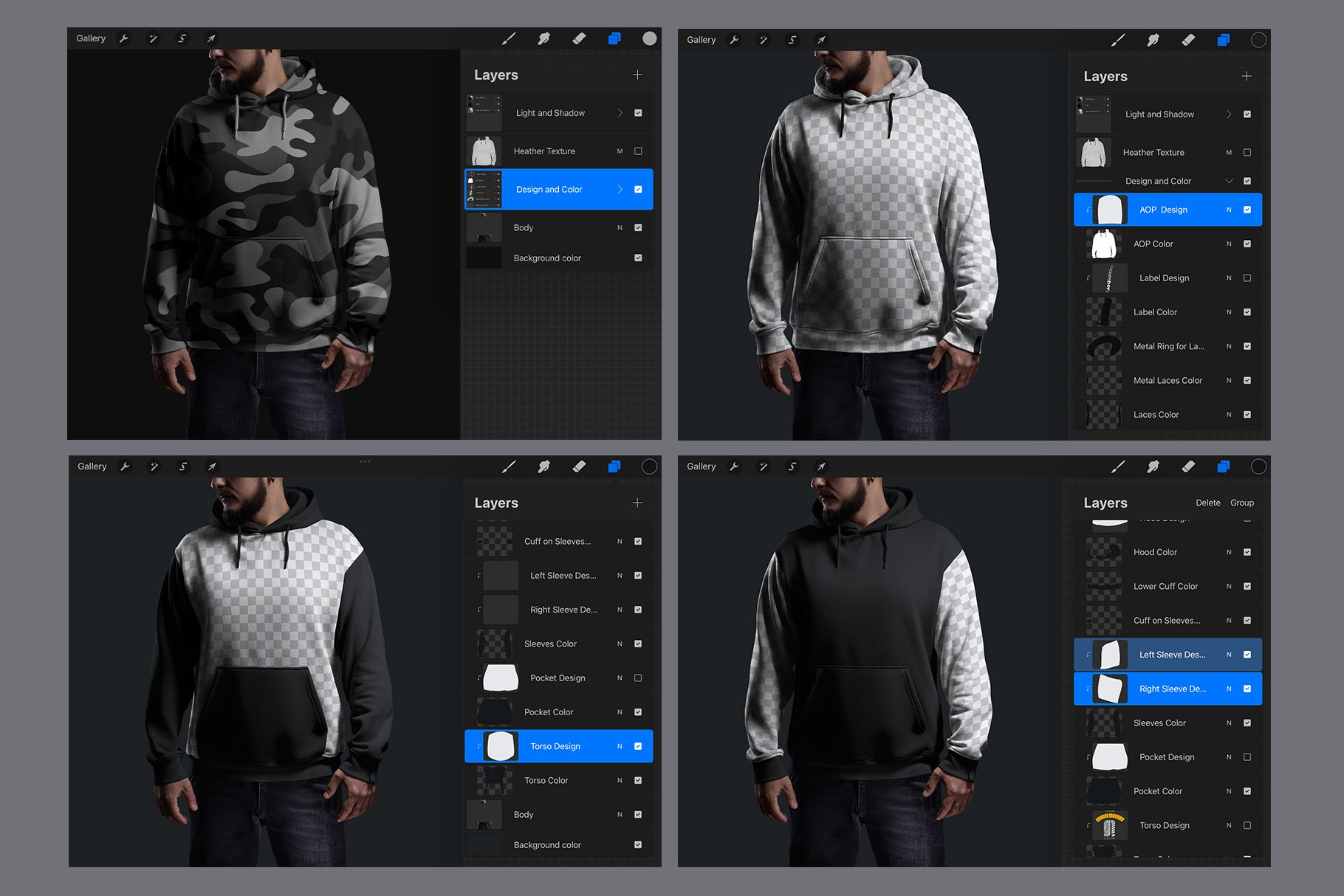Open Gallery in bottom-left Procreate window
1344x896 pixels.
[92, 466]
